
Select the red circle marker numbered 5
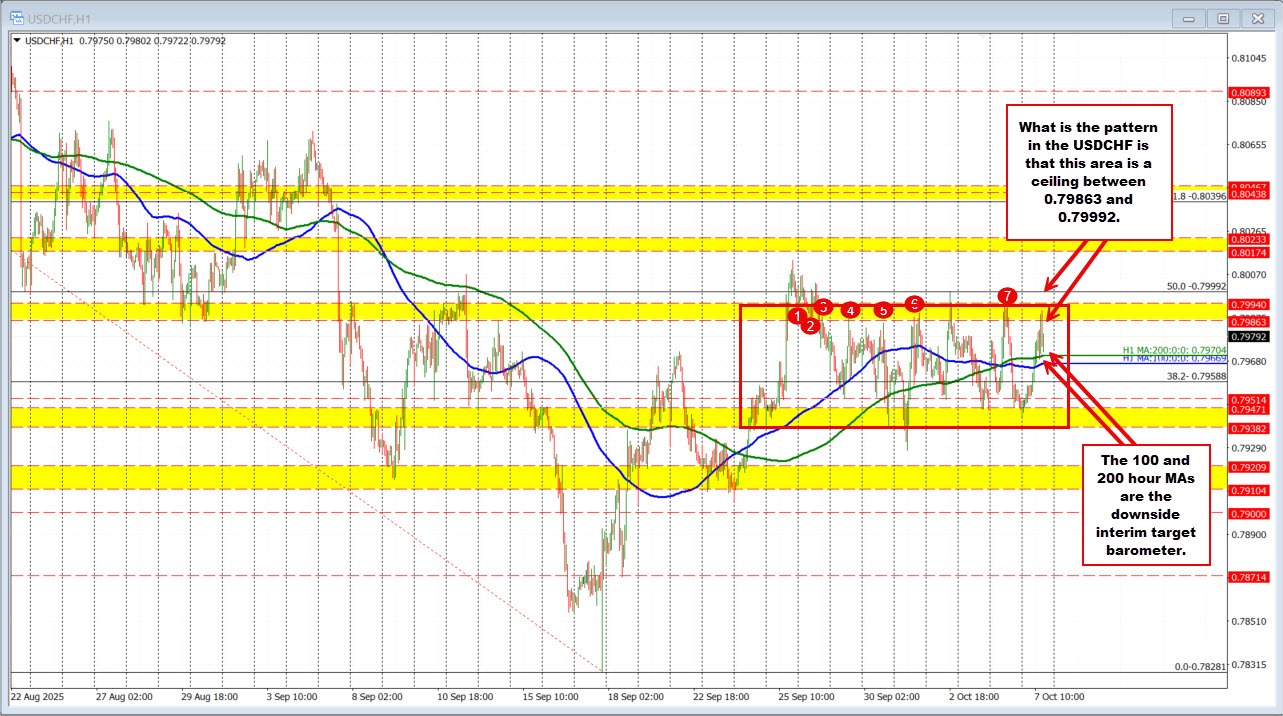click(x=883, y=311)
